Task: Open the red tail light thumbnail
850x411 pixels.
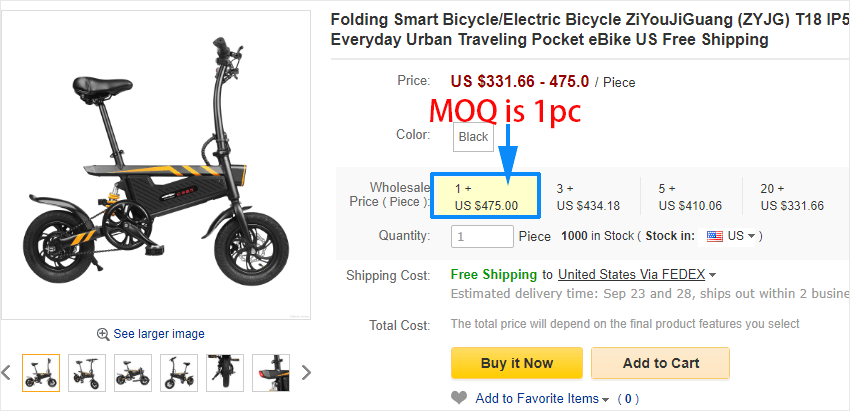Action: (x=271, y=372)
